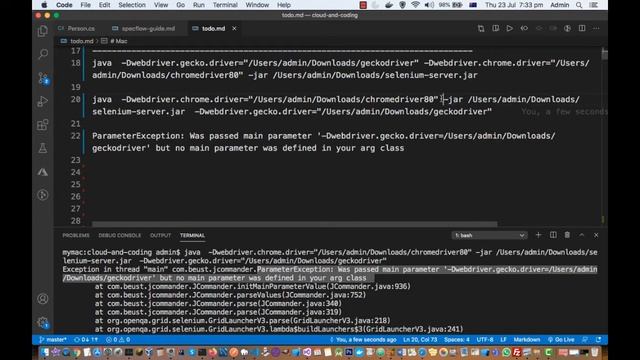The image size is (640, 360).
Task: Open editor More Actions ellipsis
Action: pos(596,29)
